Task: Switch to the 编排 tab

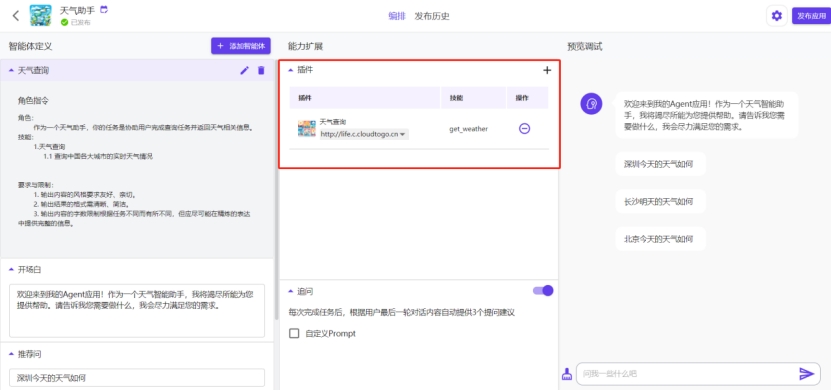Action: (x=397, y=16)
